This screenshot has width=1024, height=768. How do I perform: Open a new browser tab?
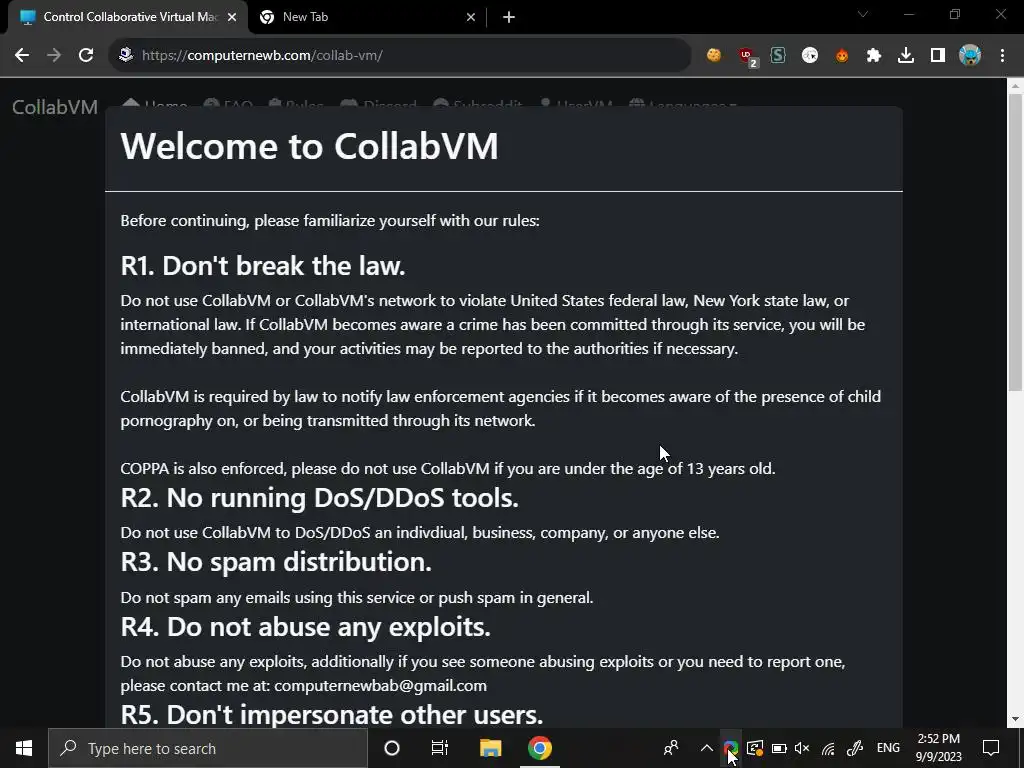coord(509,17)
